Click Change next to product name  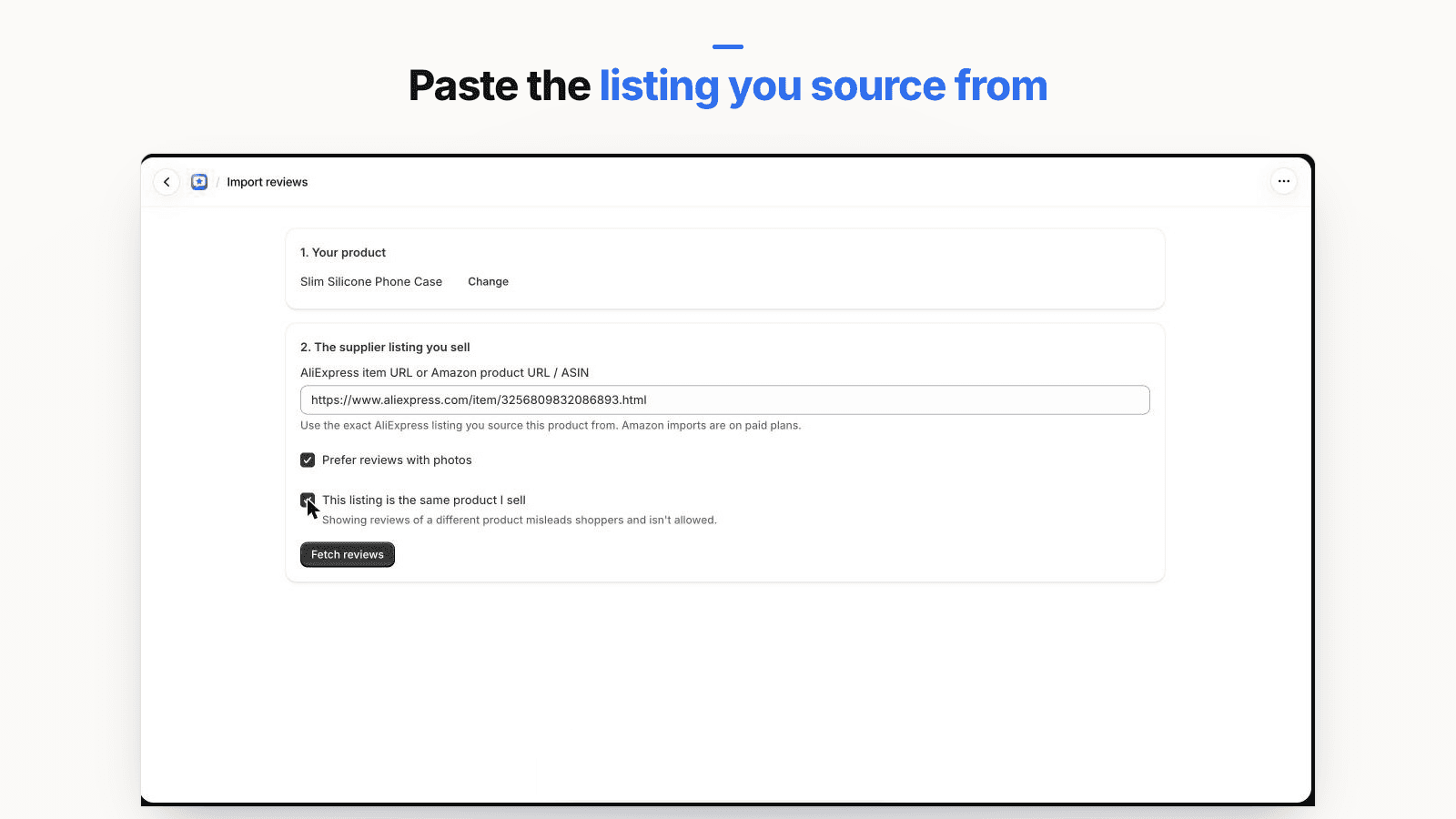tap(488, 282)
